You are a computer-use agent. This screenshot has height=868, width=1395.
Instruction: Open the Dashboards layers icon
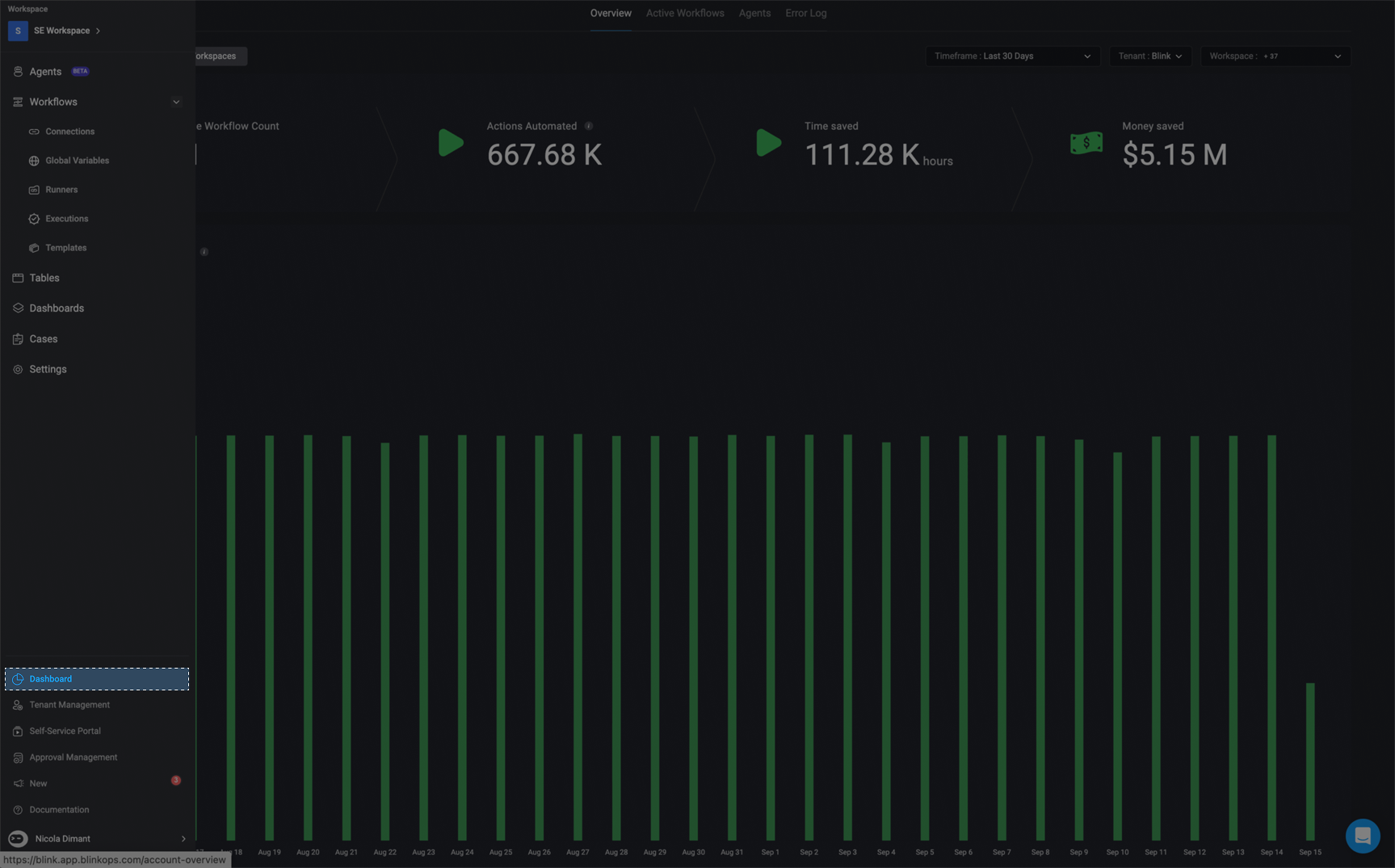(18, 308)
